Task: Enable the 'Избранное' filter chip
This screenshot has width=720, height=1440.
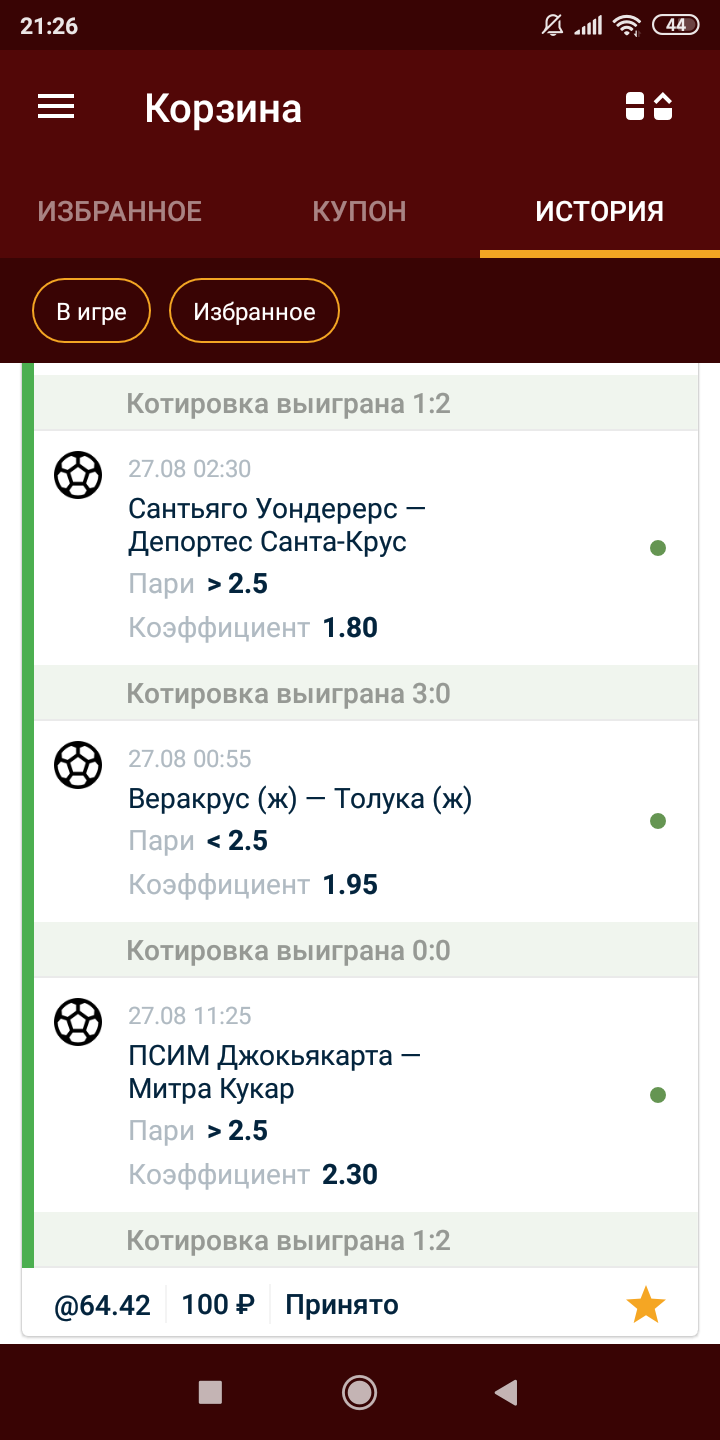Action: [x=254, y=312]
